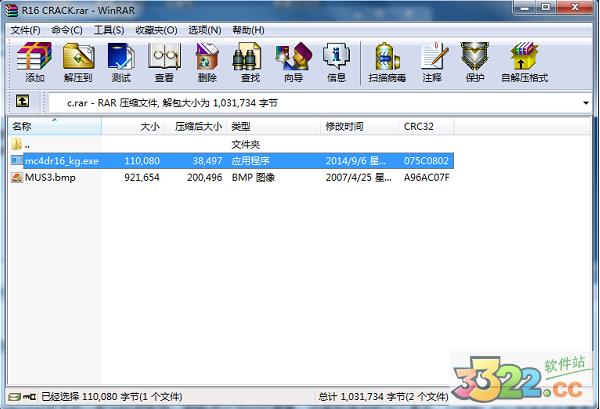Click the 2007/4/25 modified date cell

(x=359, y=178)
